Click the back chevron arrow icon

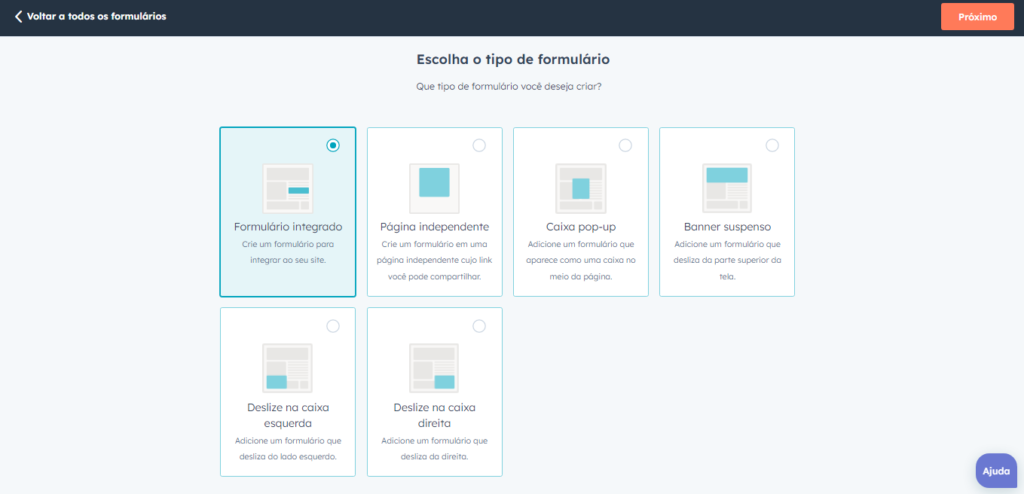18,16
